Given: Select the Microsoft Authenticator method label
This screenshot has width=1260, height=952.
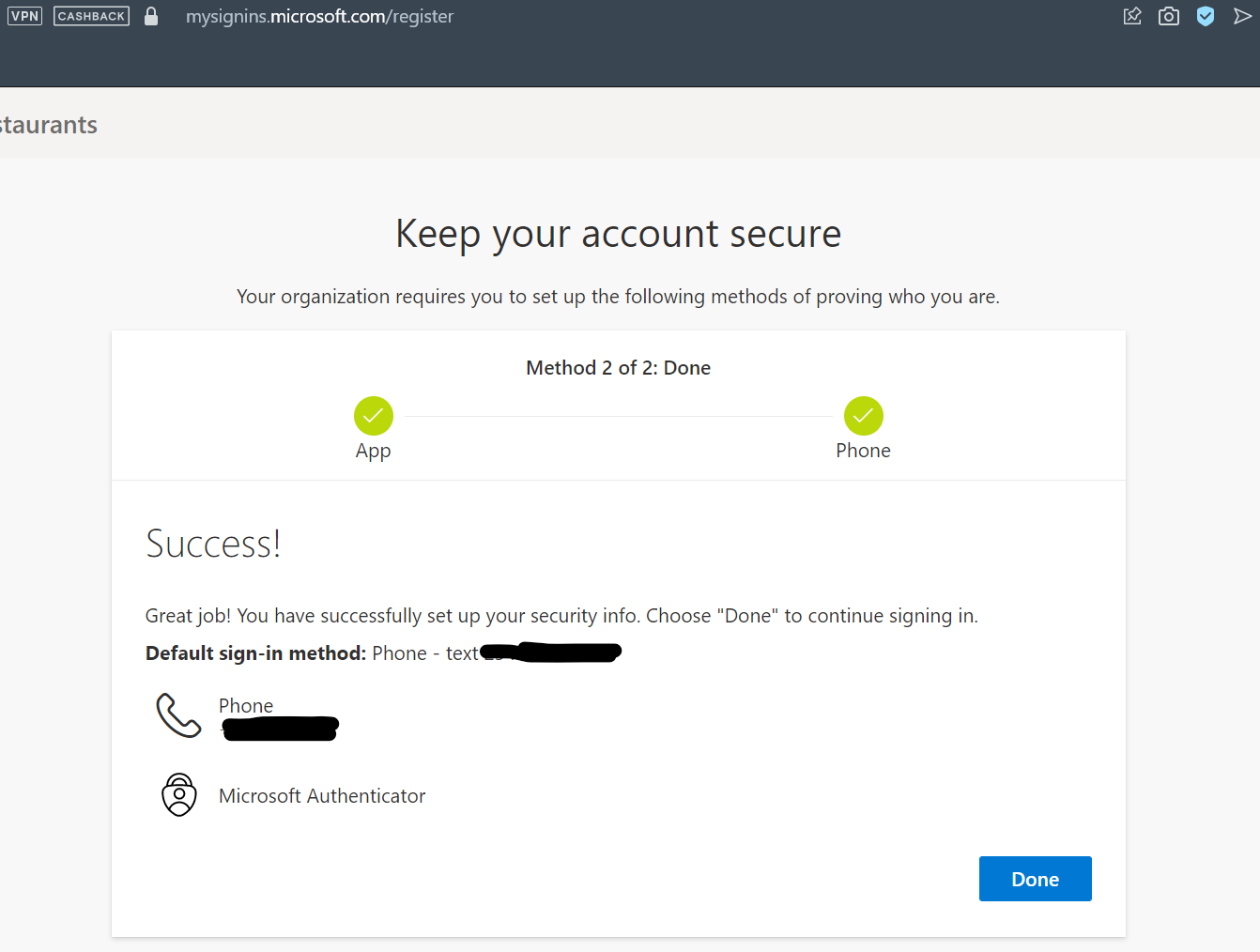Looking at the screenshot, I should pyautogui.click(x=322, y=796).
